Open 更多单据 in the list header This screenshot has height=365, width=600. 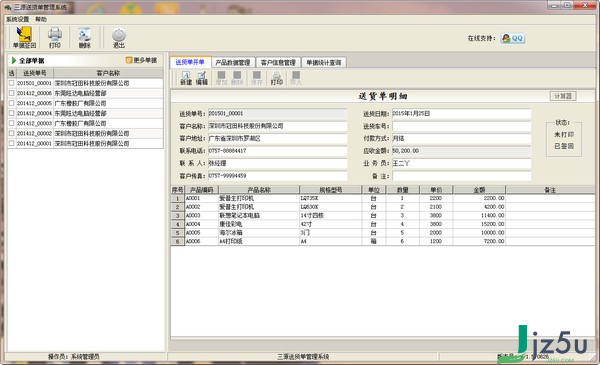coord(142,60)
